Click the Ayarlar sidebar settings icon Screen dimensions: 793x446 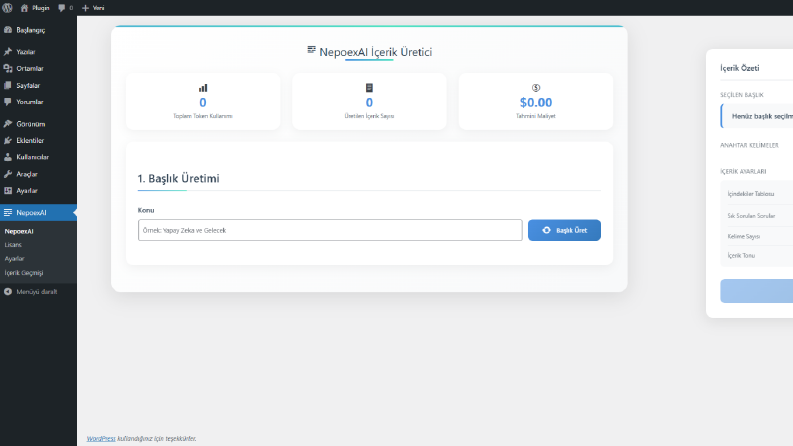coord(8,191)
